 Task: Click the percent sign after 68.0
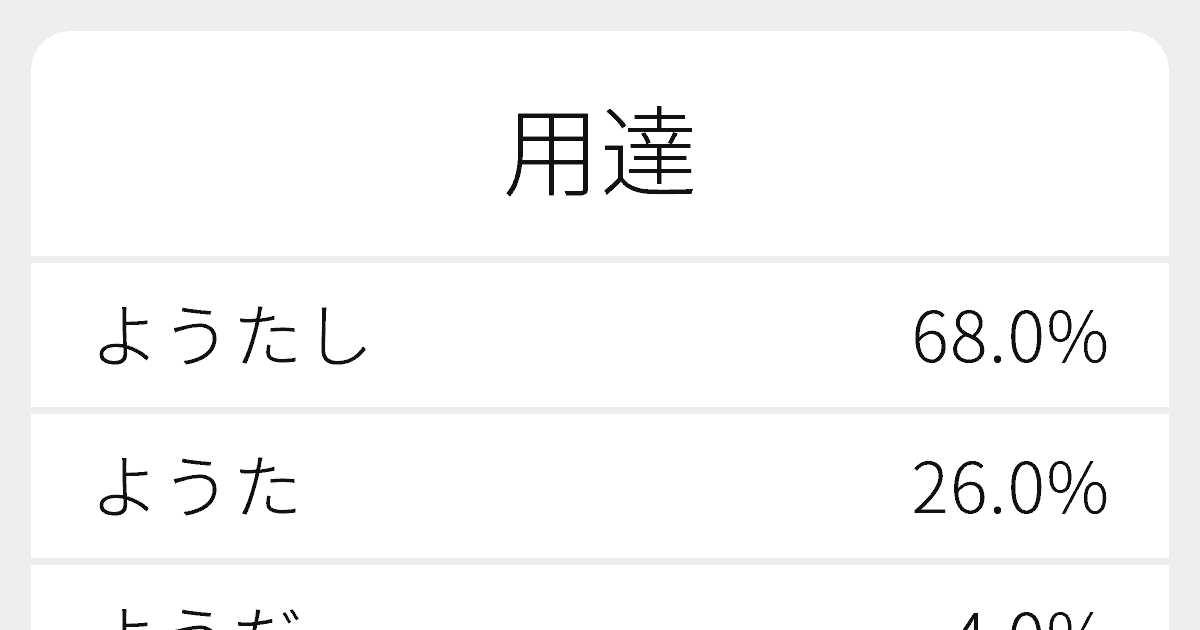pyautogui.click(x=1078, y=338)
